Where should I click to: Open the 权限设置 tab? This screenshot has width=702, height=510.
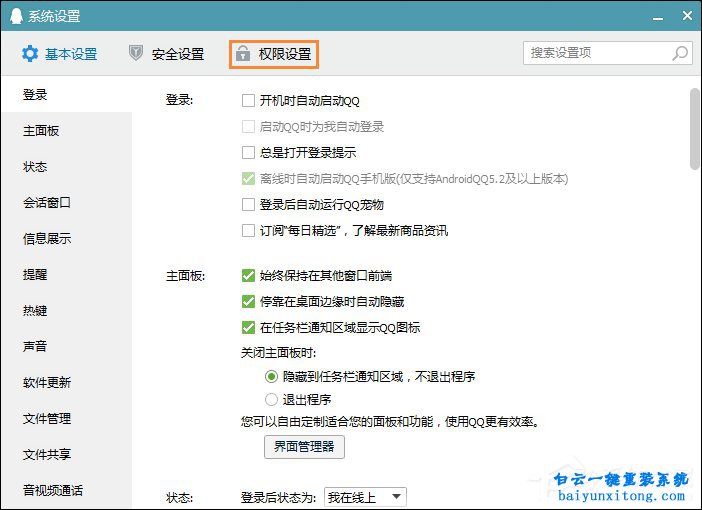(x=274, y=54)
